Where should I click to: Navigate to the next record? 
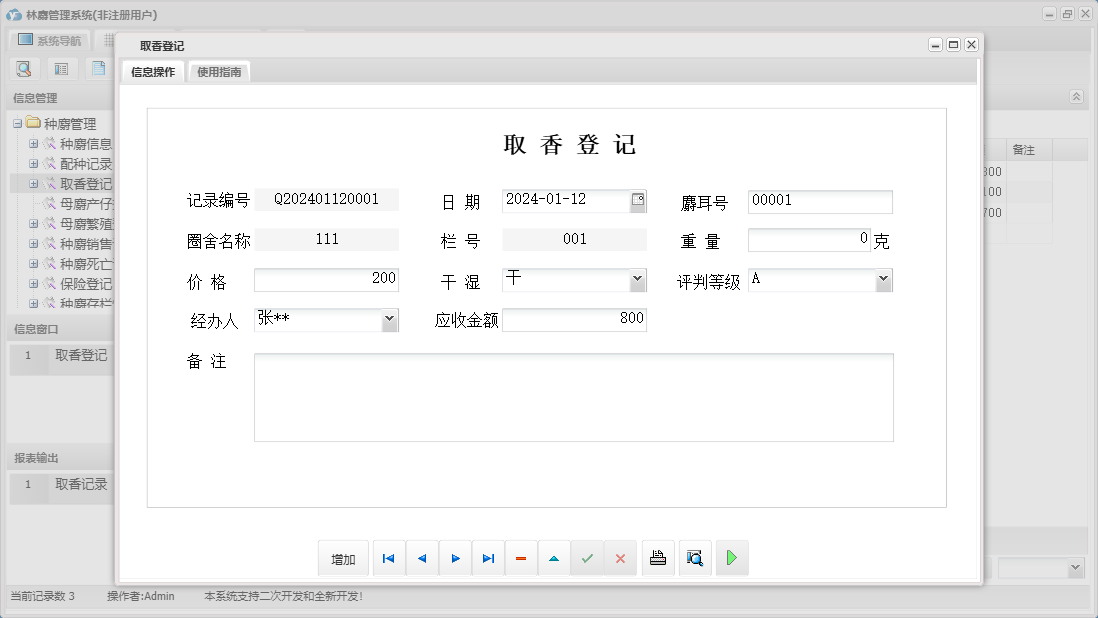pyautogui.click(x=455, y=558)
